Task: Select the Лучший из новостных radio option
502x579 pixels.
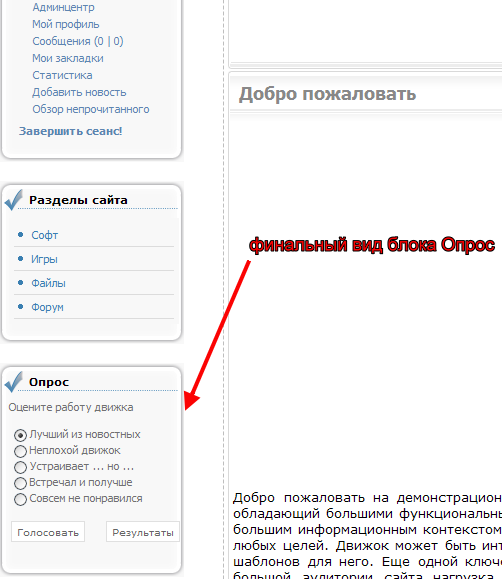Action: coord(20,435)
